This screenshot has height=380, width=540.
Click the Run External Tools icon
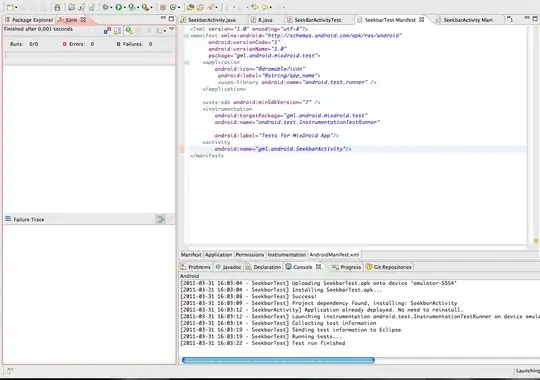[145, 7]
